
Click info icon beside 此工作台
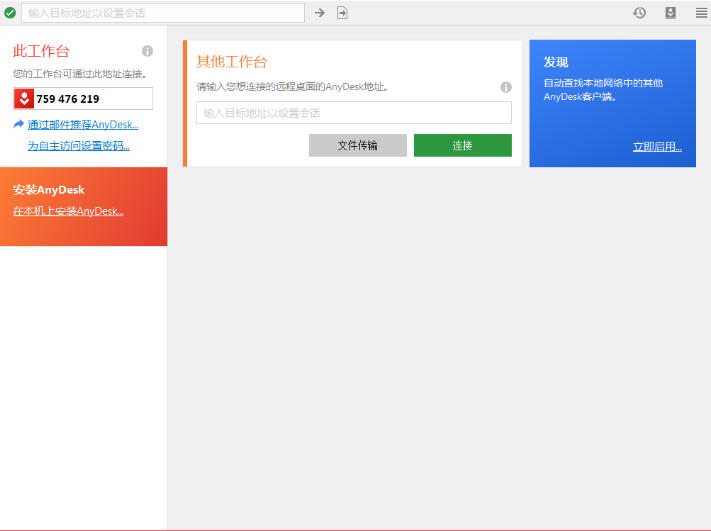[x=147, y=51]
